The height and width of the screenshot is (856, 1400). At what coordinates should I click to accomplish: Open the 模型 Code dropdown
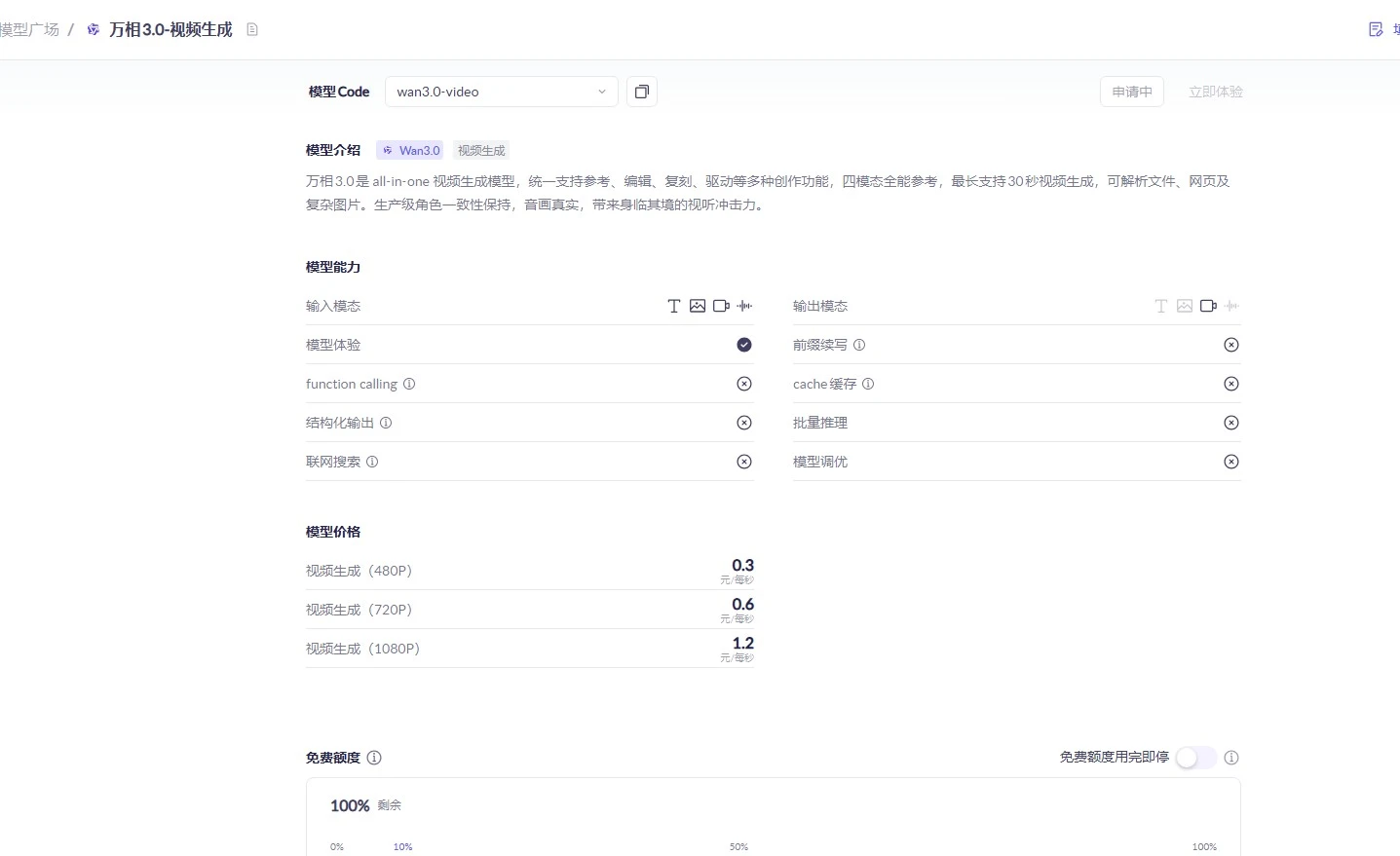point(502,92)
